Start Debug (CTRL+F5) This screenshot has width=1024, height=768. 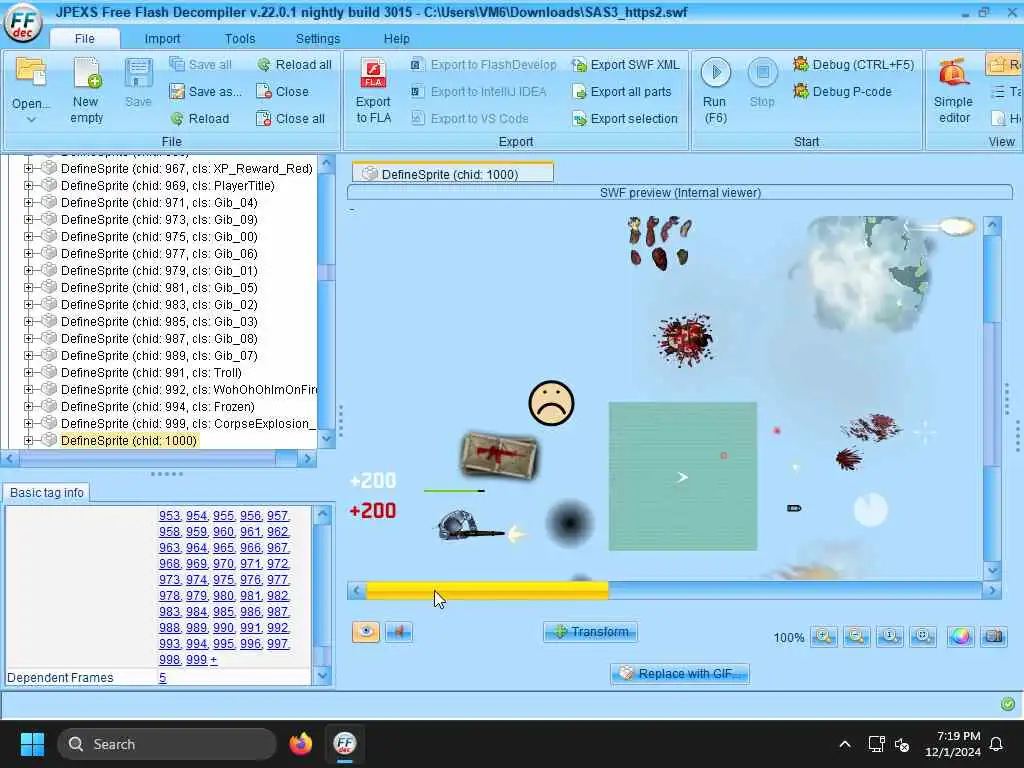coord(854,65)
